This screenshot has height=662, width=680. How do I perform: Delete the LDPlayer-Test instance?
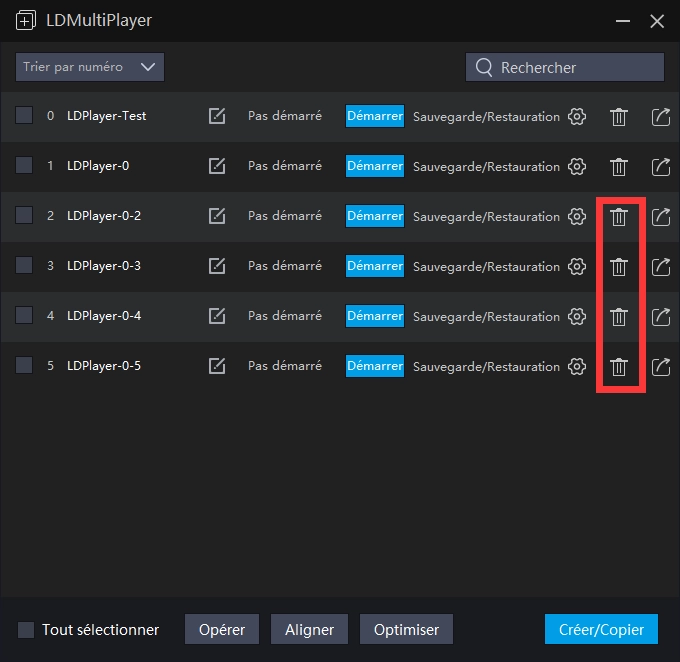619,116
